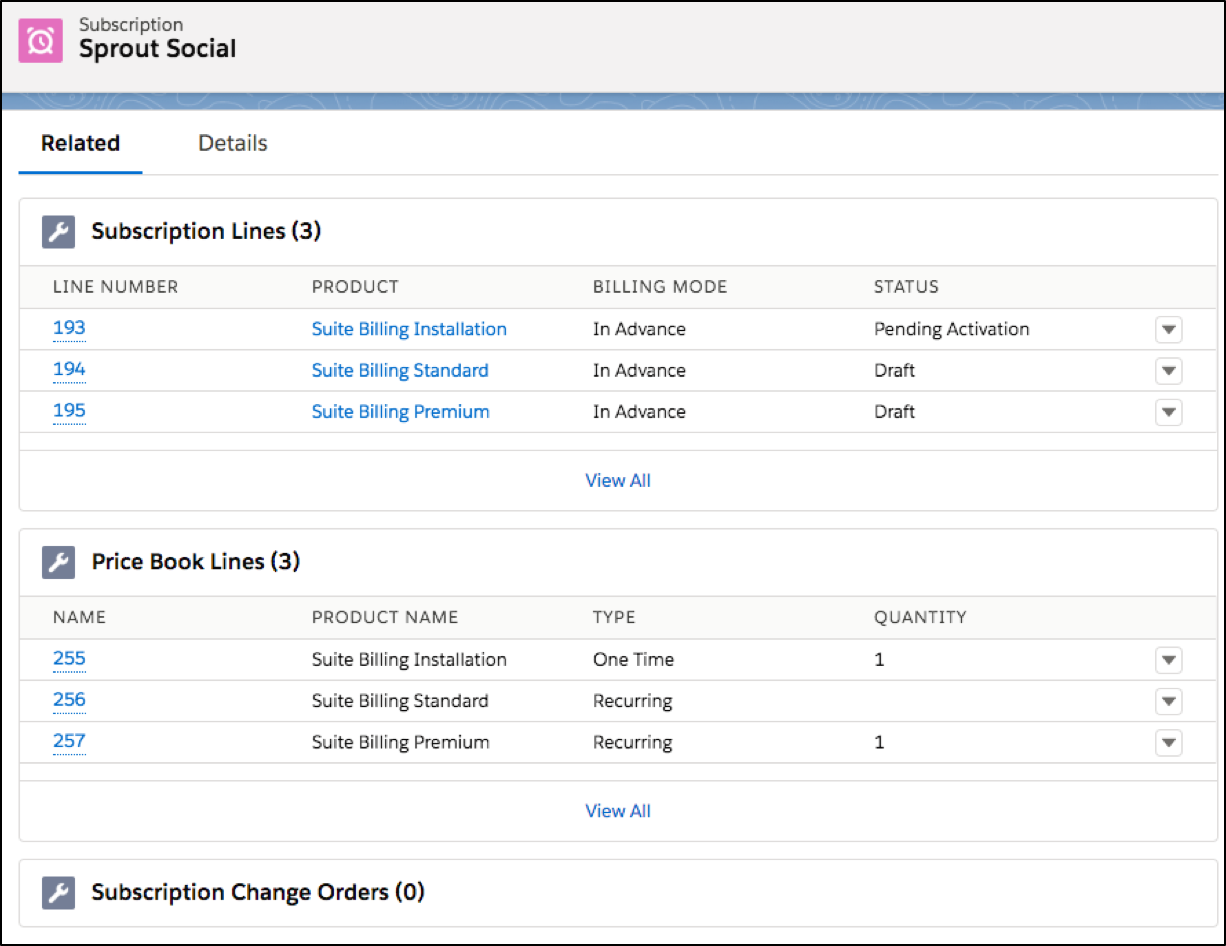
Task: Click the Draft status for line 194
Action: 894,370
